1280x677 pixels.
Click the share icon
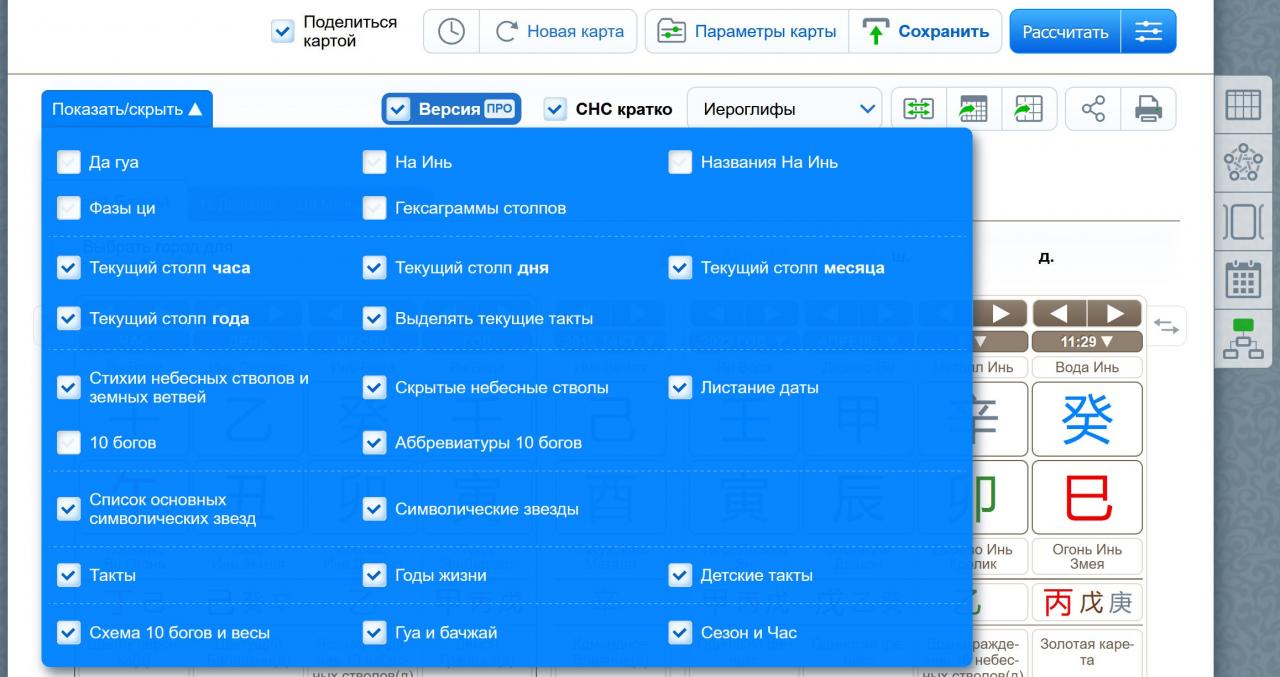click(x=1093, y=109)
